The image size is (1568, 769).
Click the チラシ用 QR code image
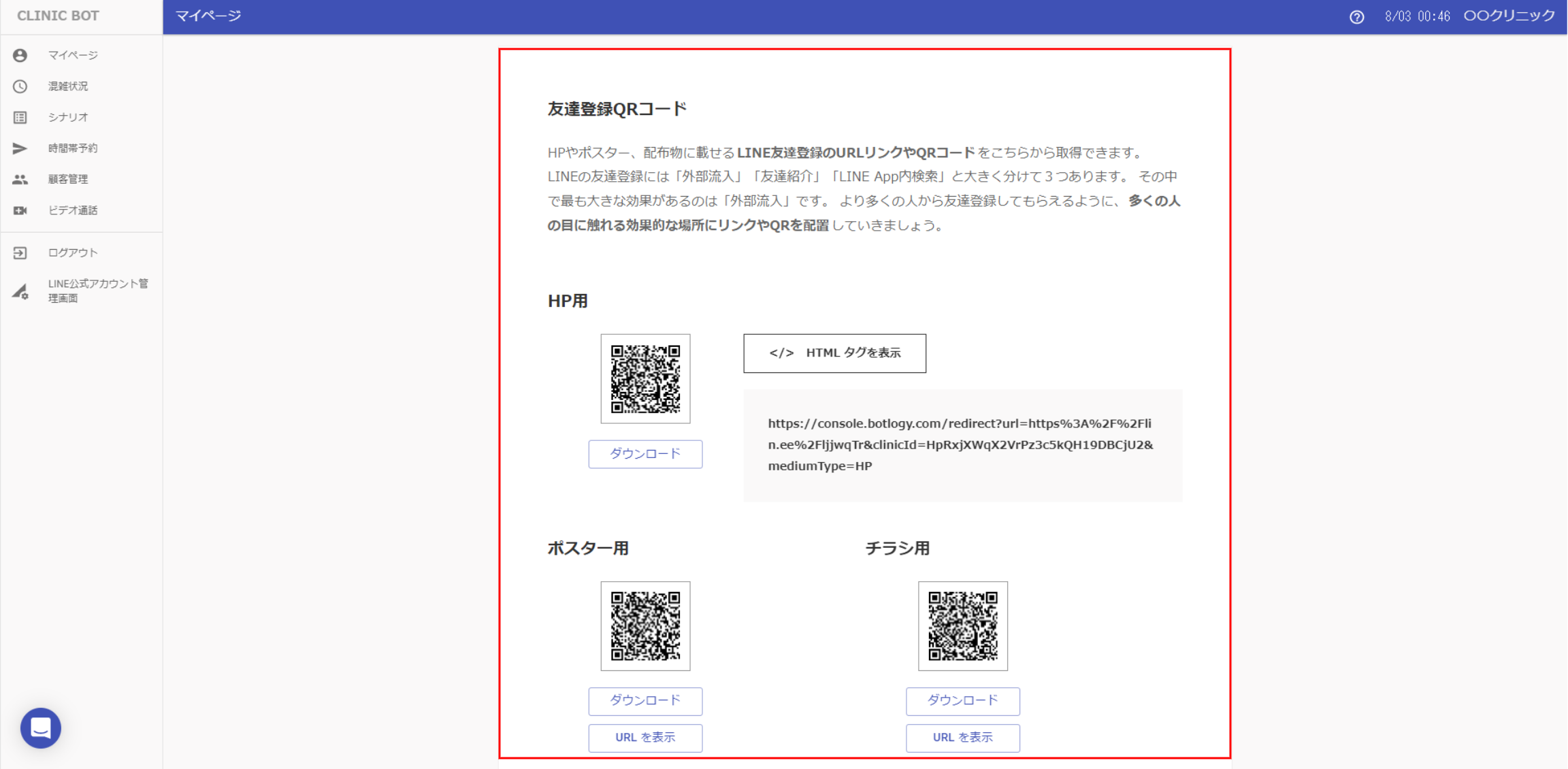click(x=962, y=626)
